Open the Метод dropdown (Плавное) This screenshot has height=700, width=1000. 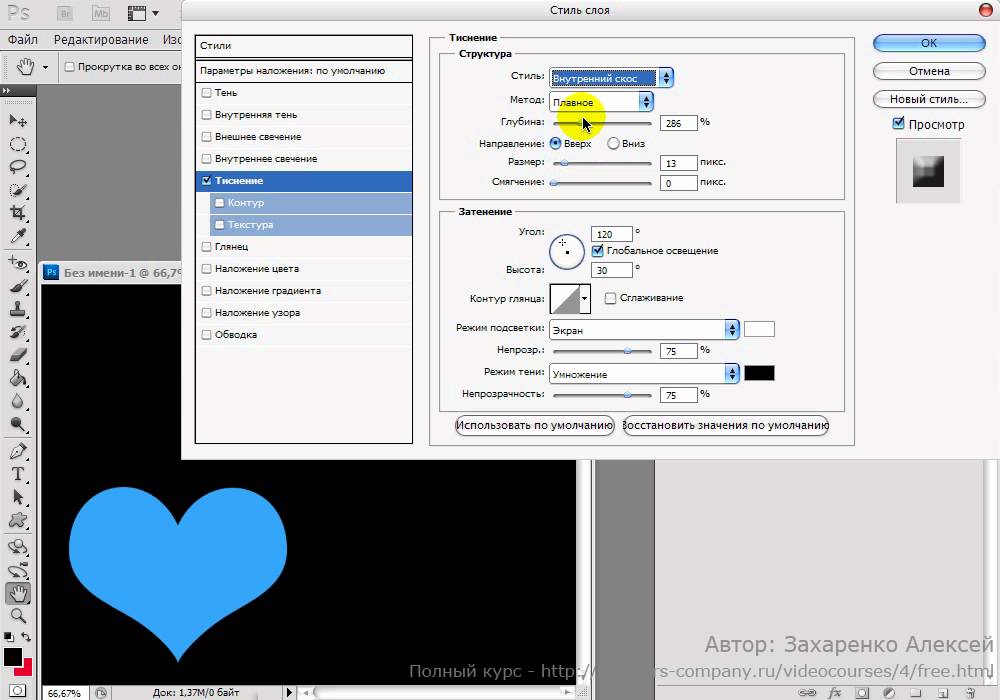[601, 101]
